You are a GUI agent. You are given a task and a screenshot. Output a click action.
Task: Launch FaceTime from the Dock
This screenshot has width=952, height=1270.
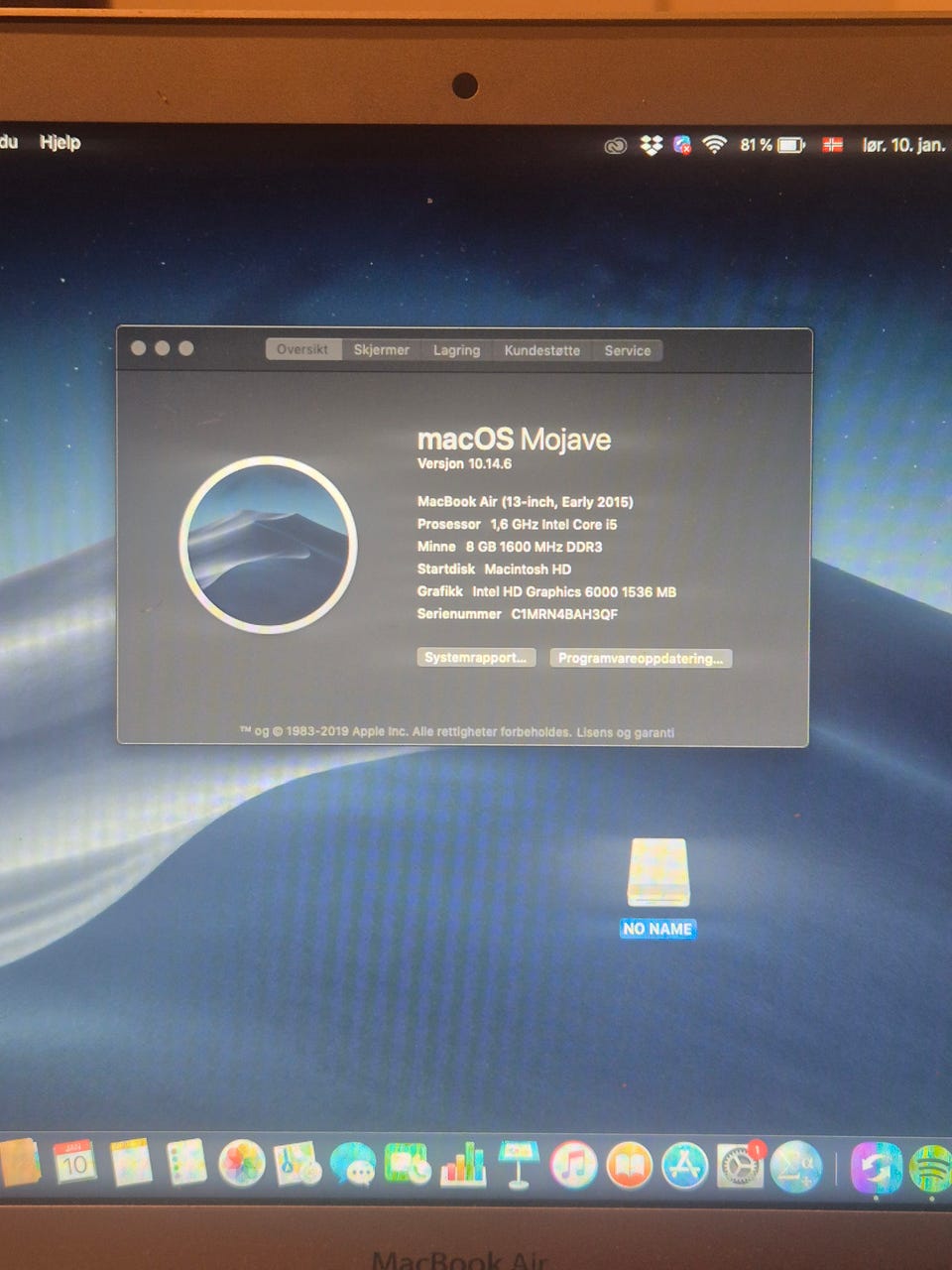pos(407,1165)
